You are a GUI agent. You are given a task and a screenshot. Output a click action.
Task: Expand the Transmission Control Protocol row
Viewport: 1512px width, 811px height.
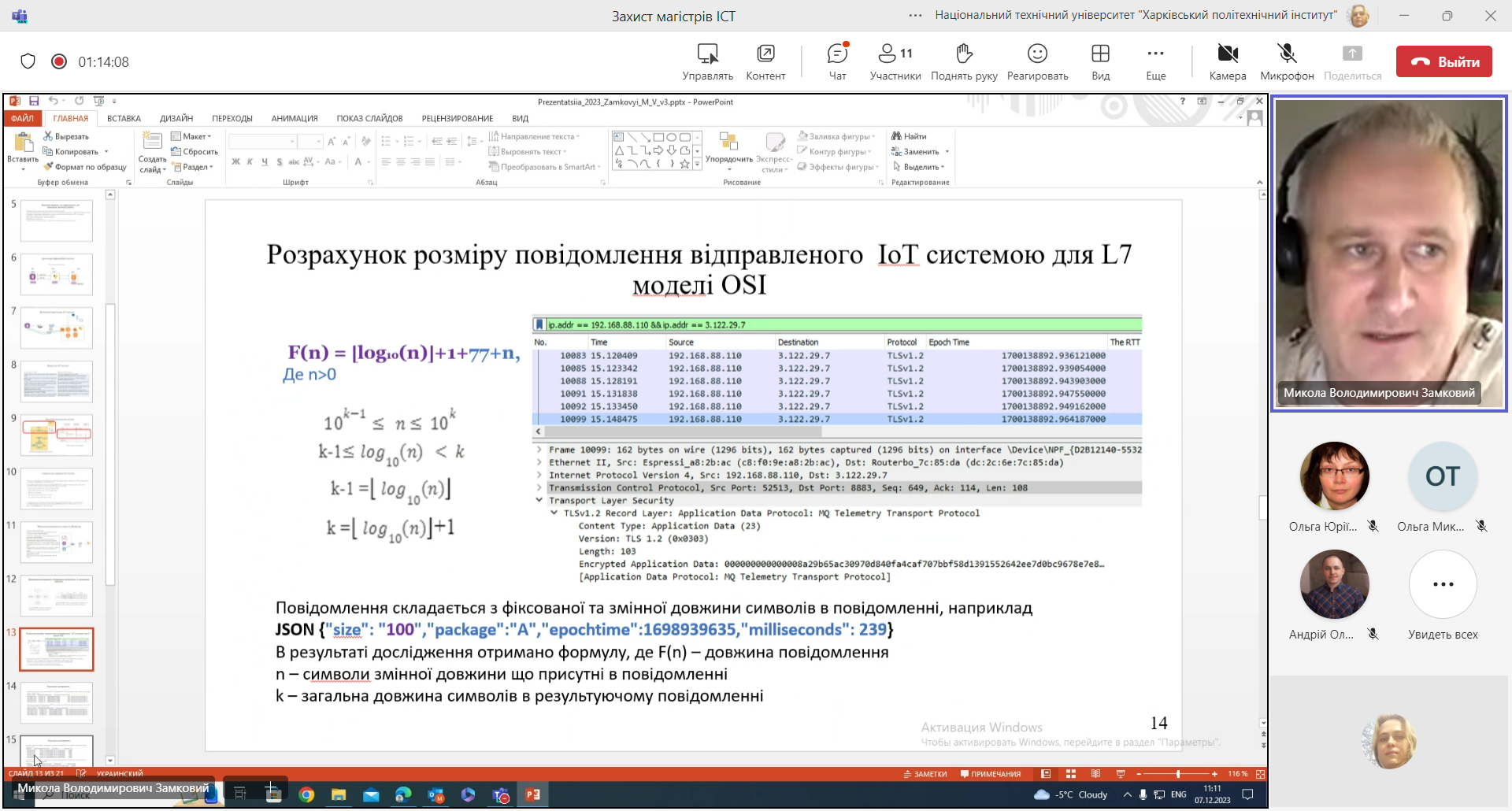pyautogui.click(x=539, y=488)
